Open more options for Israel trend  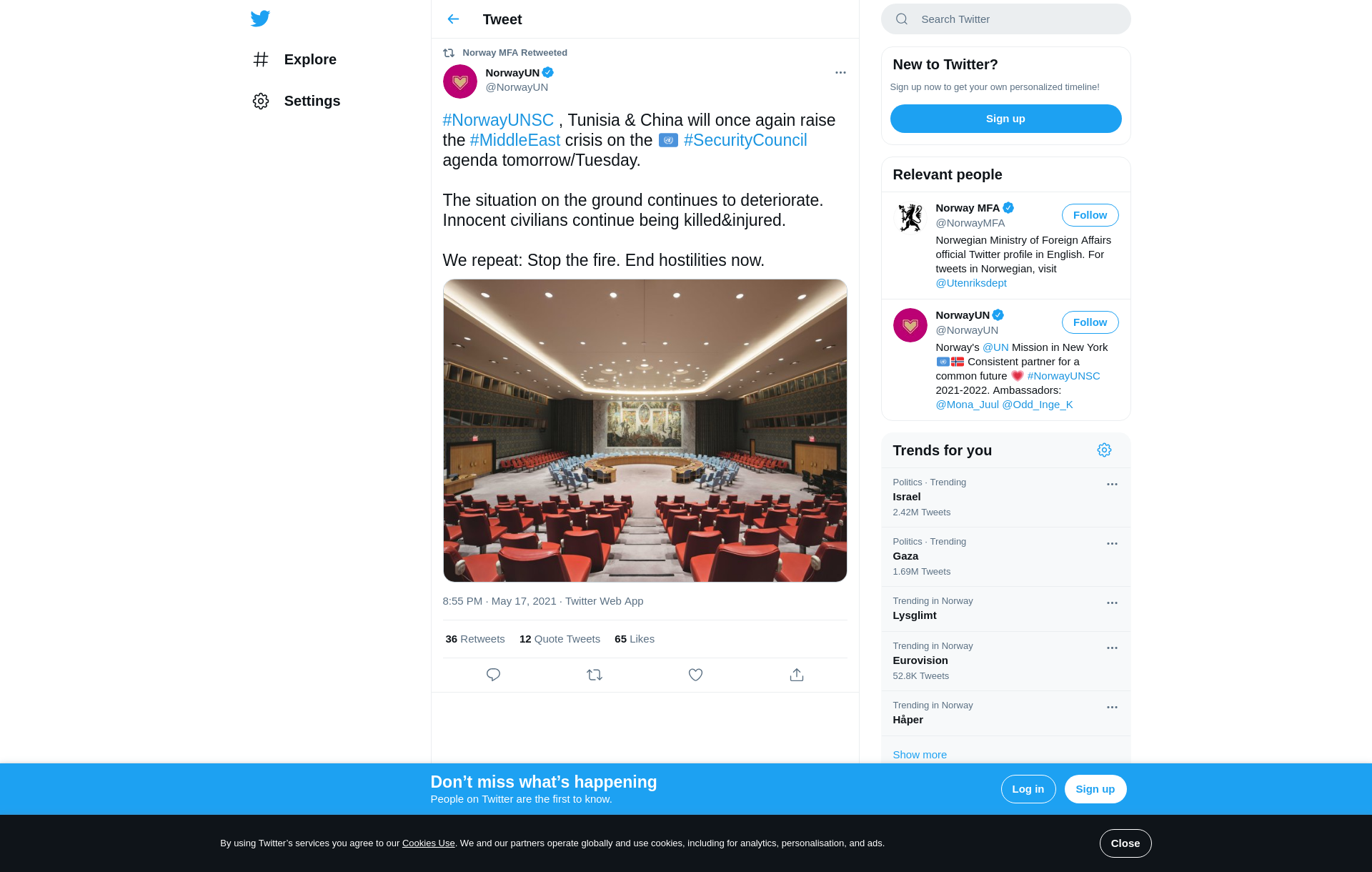point(1112,484)
